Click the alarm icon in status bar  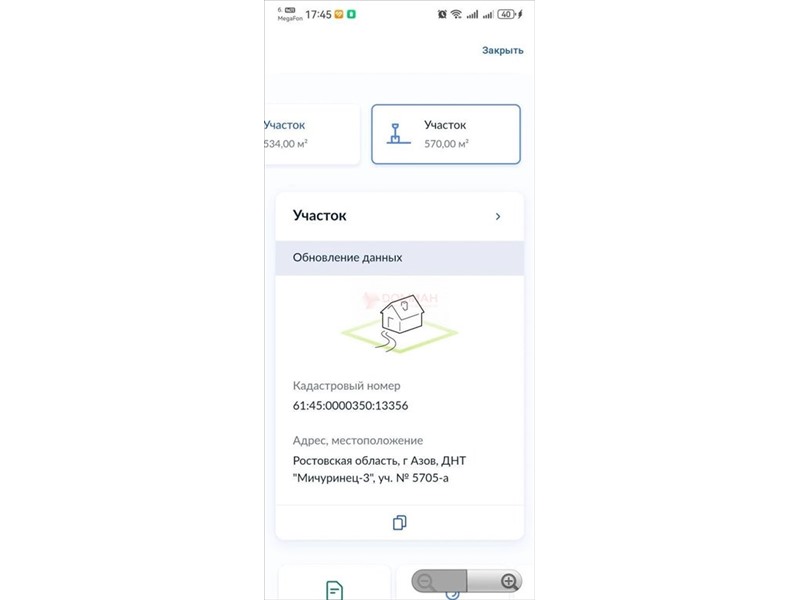[x=442, y=14]
